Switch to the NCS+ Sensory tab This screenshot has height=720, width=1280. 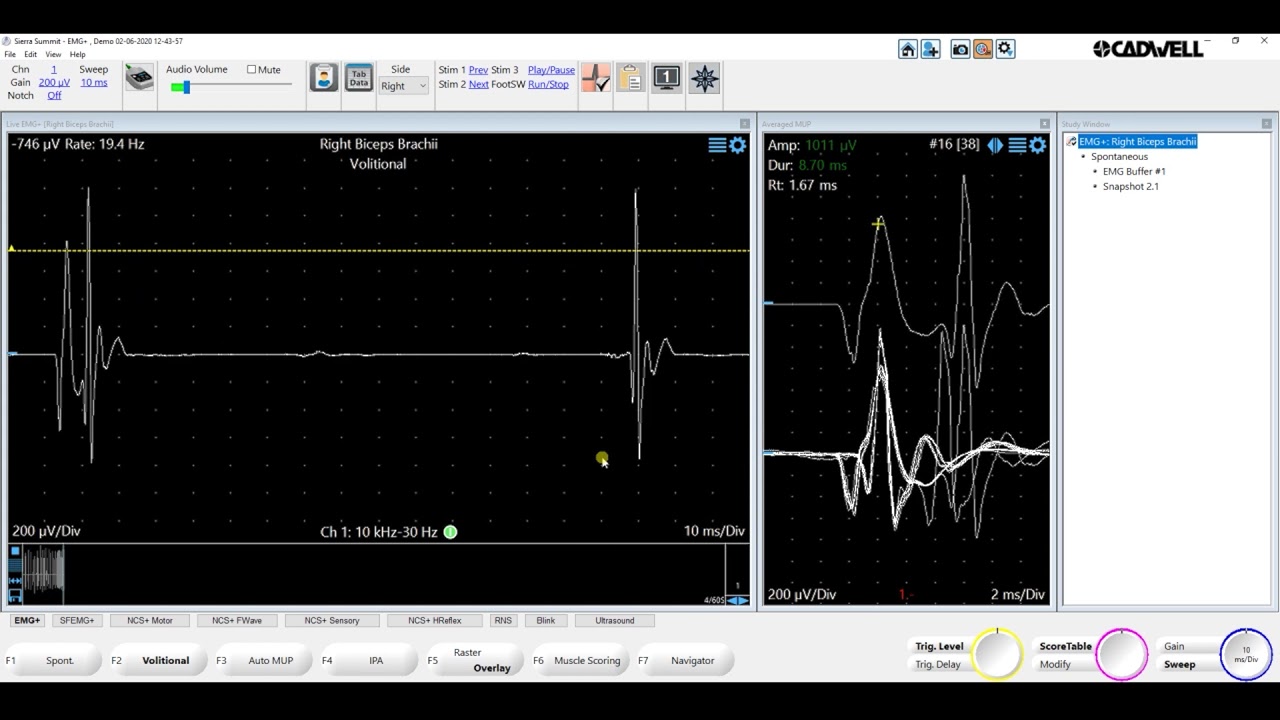point(332,621)
